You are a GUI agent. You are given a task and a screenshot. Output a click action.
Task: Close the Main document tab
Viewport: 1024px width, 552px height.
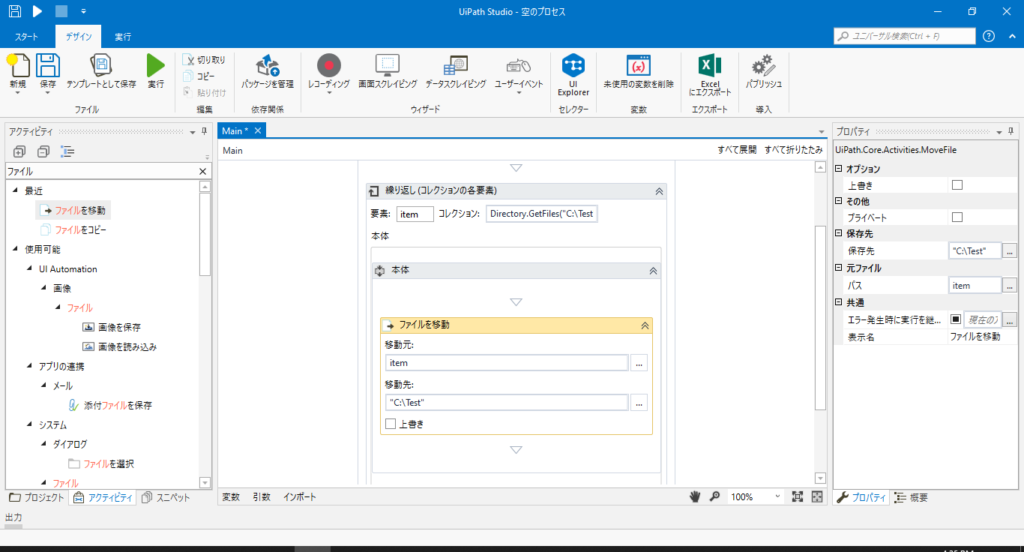[258, 131]
